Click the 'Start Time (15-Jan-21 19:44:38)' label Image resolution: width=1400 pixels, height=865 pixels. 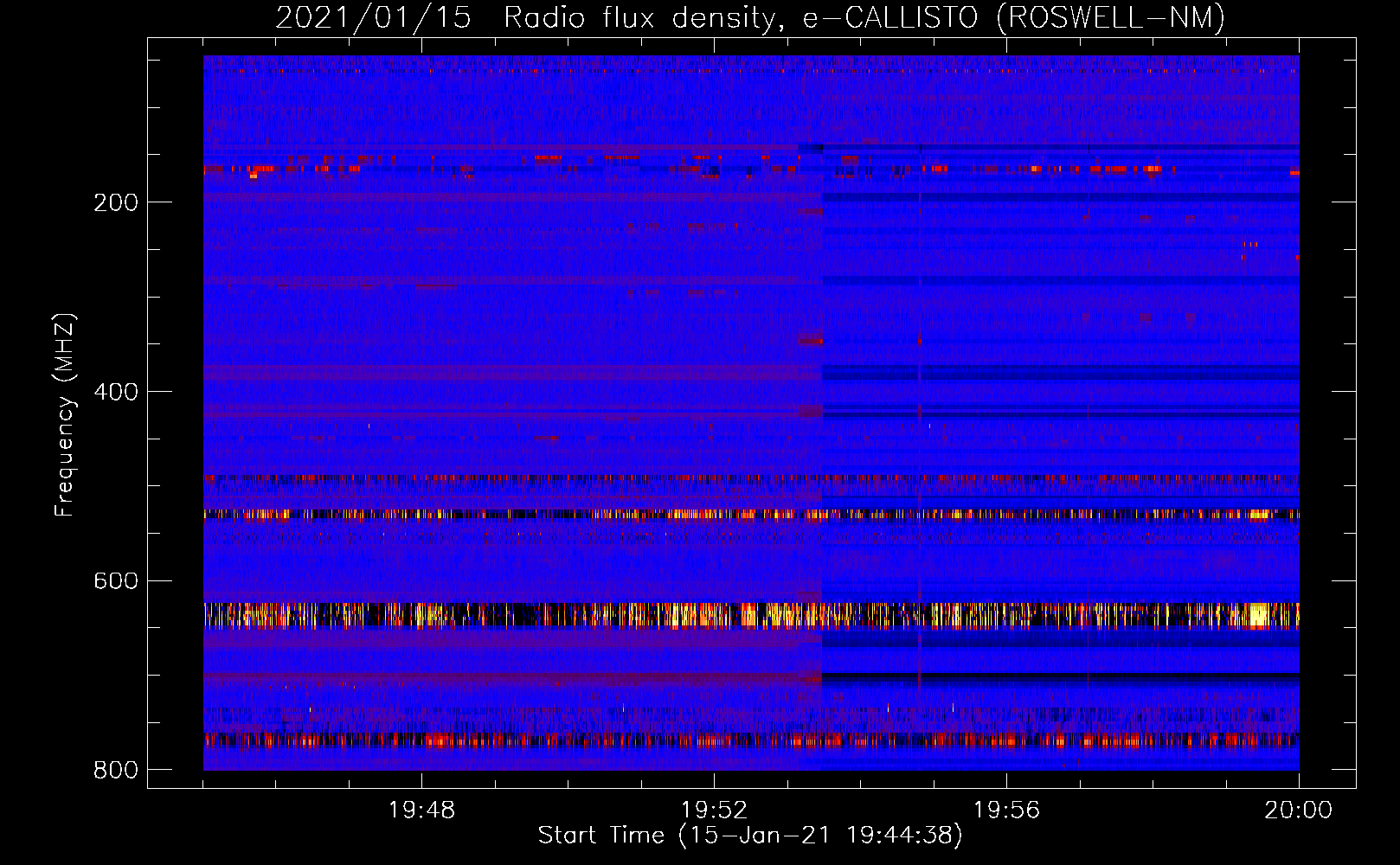(750, 836)
